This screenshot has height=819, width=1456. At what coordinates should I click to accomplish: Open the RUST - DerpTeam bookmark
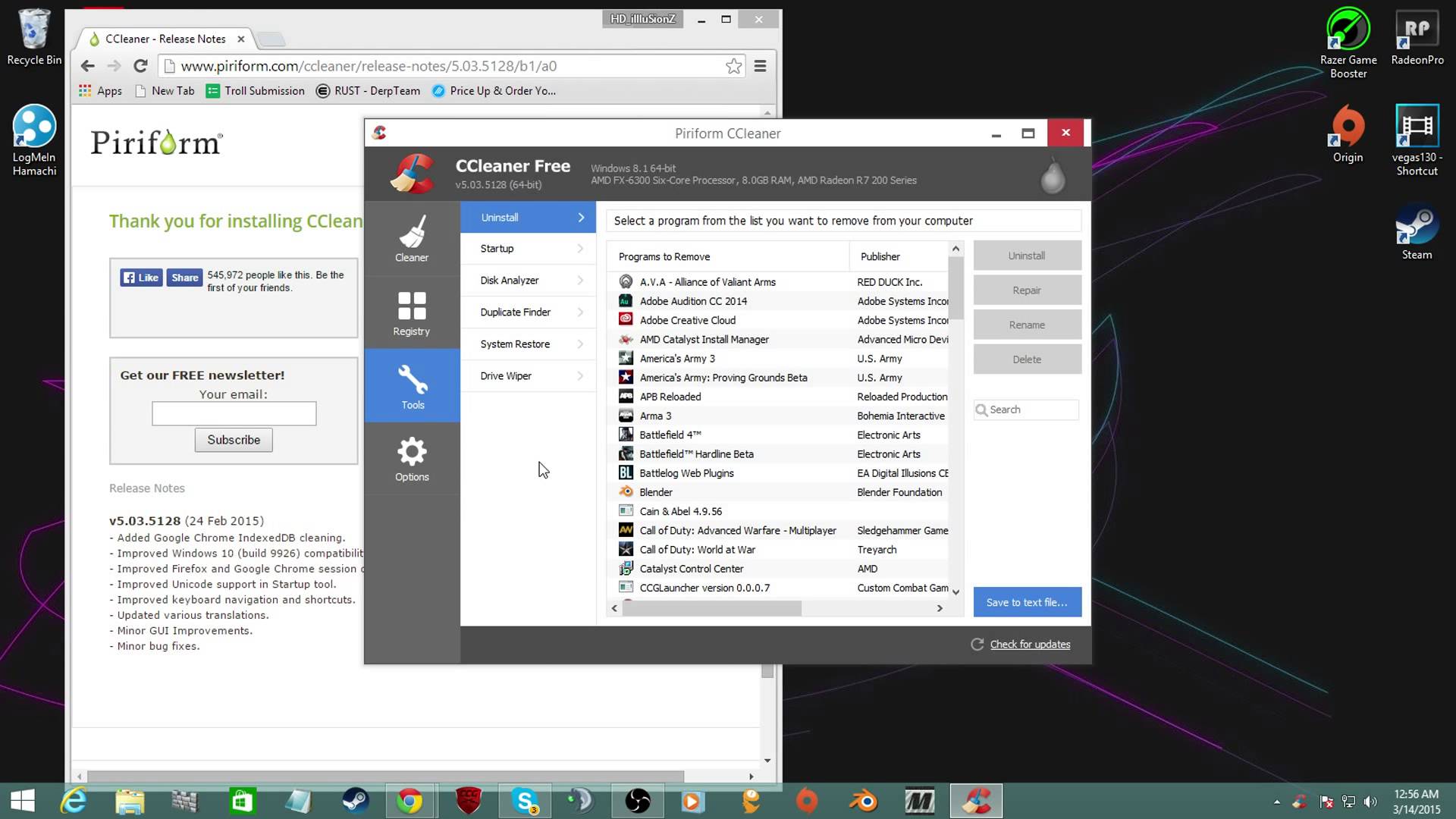(368, 91)
